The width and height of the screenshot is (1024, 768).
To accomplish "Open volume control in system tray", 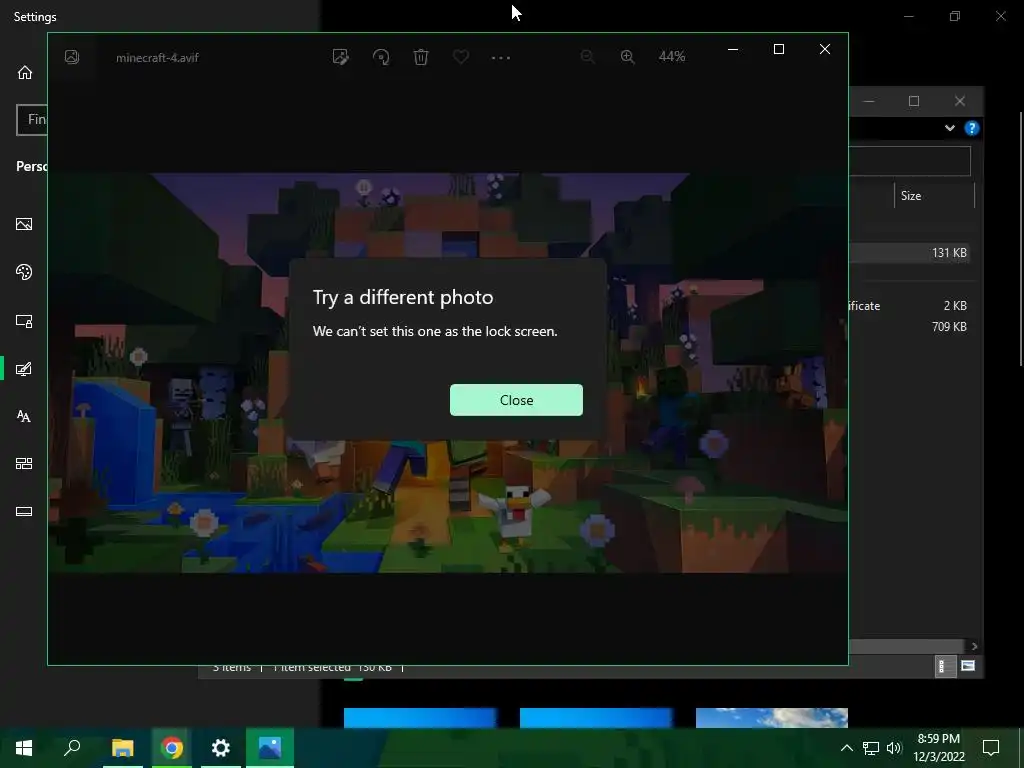I will click(894, 748).
